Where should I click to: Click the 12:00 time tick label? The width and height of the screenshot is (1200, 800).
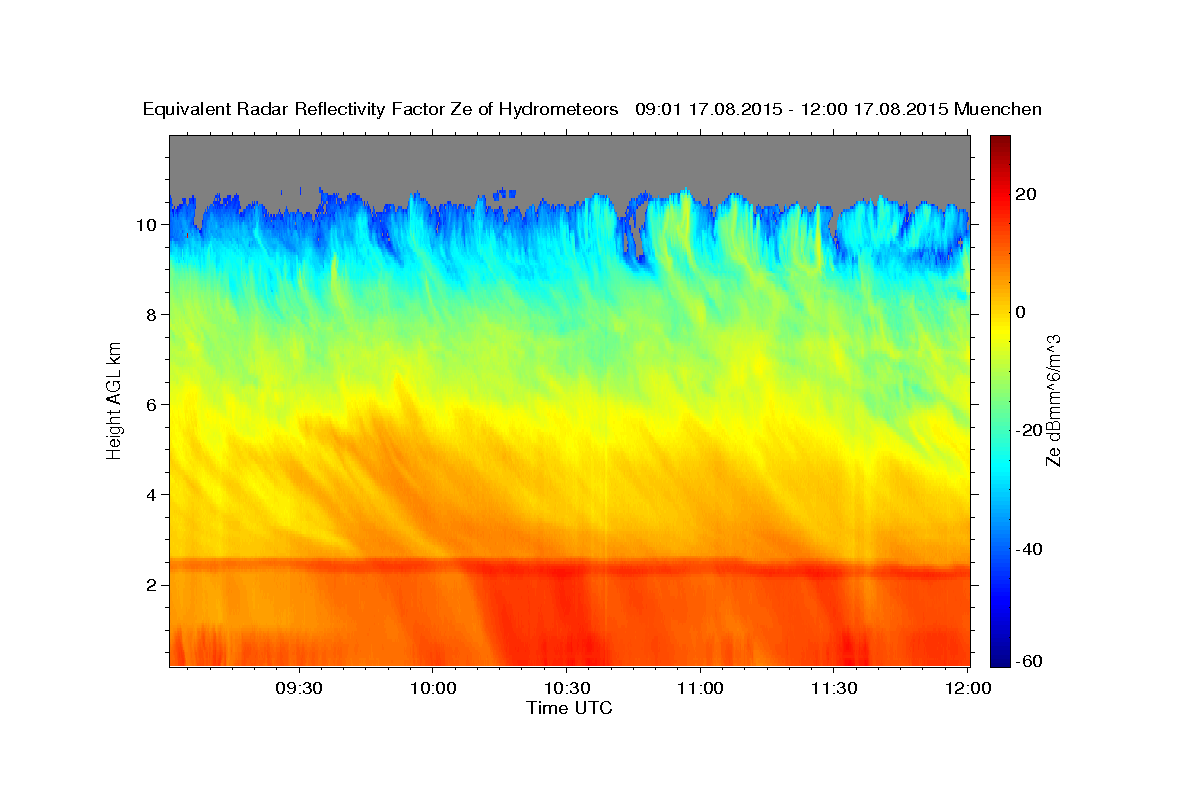click(968, 689)
